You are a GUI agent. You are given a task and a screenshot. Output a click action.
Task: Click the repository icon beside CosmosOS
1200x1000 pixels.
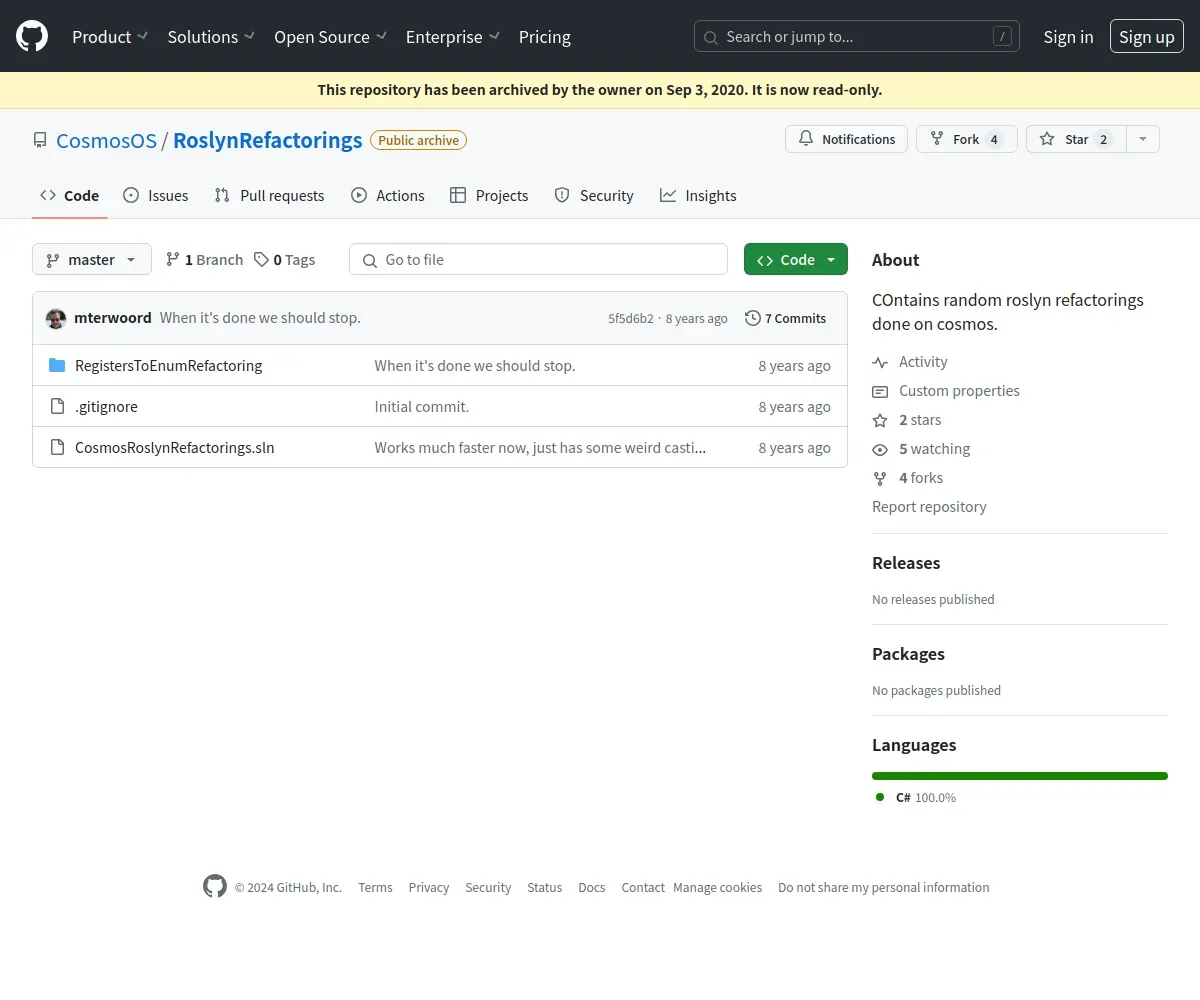pyautogui.click(x=40, y=140)
